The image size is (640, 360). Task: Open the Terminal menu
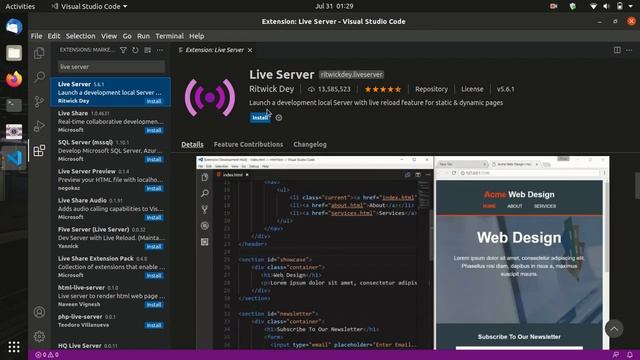pos(169,36)
